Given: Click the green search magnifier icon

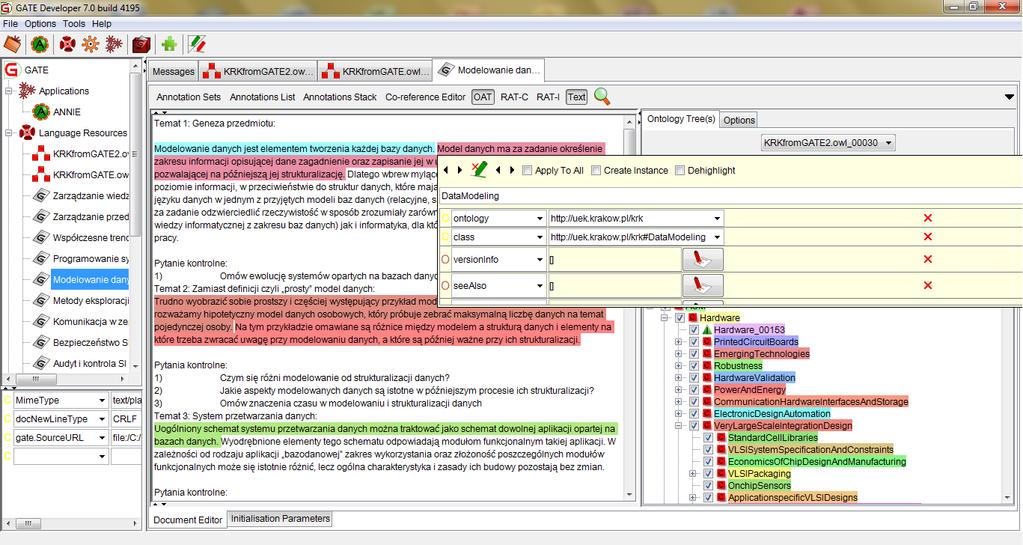Looking at the screenshot, I should point(602,97).
